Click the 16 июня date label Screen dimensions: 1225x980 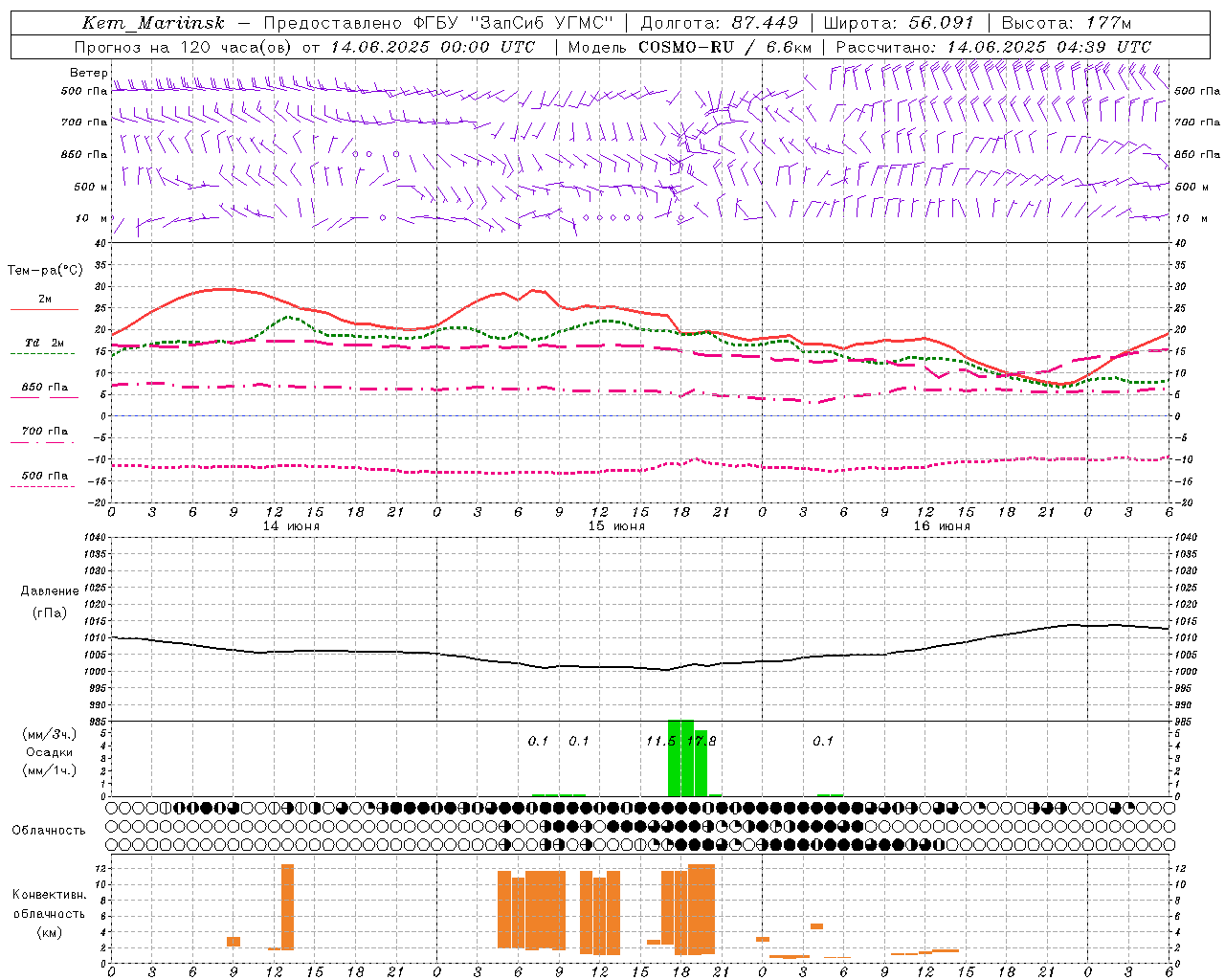942,526
